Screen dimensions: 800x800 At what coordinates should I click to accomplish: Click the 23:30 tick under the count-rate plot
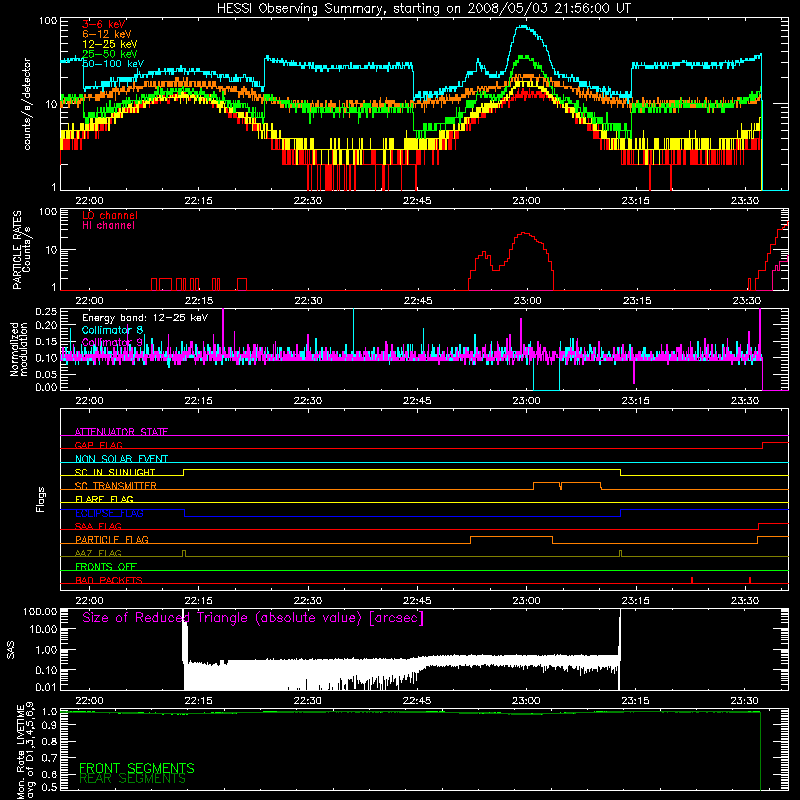tap(745, 201)
